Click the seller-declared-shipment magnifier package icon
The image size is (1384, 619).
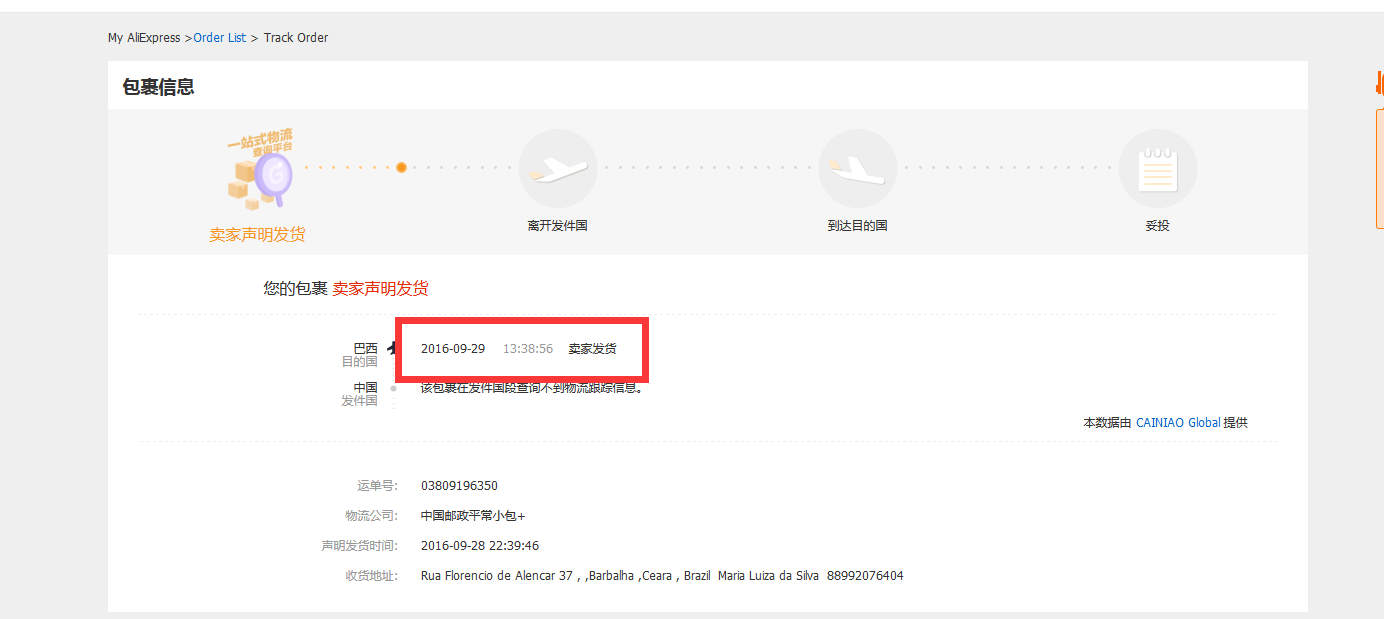pyautogui.click(x=258, y=169)
